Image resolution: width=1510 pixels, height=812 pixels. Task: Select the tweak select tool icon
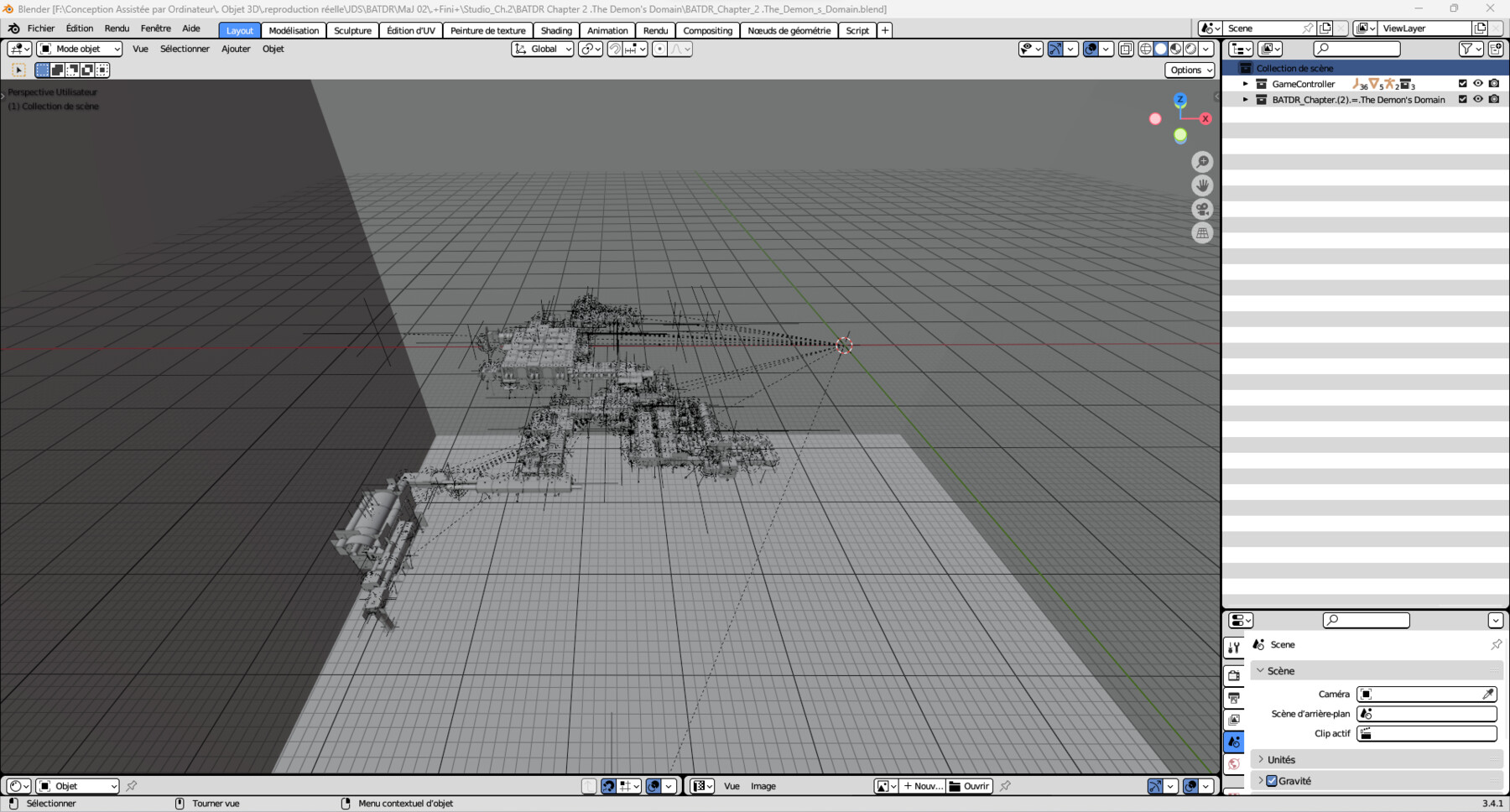(x=18, y=70)
